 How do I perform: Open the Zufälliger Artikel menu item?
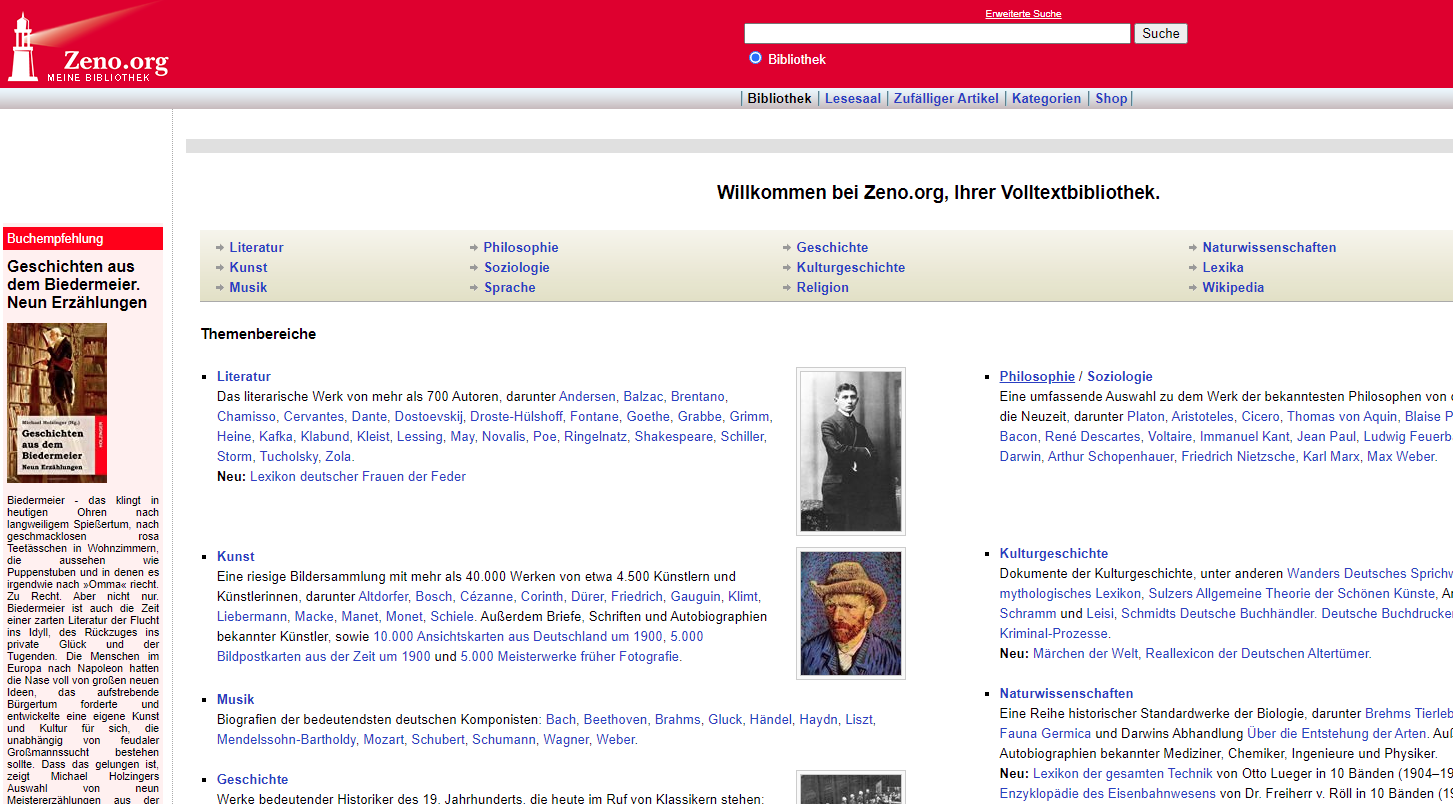point(945,98)
